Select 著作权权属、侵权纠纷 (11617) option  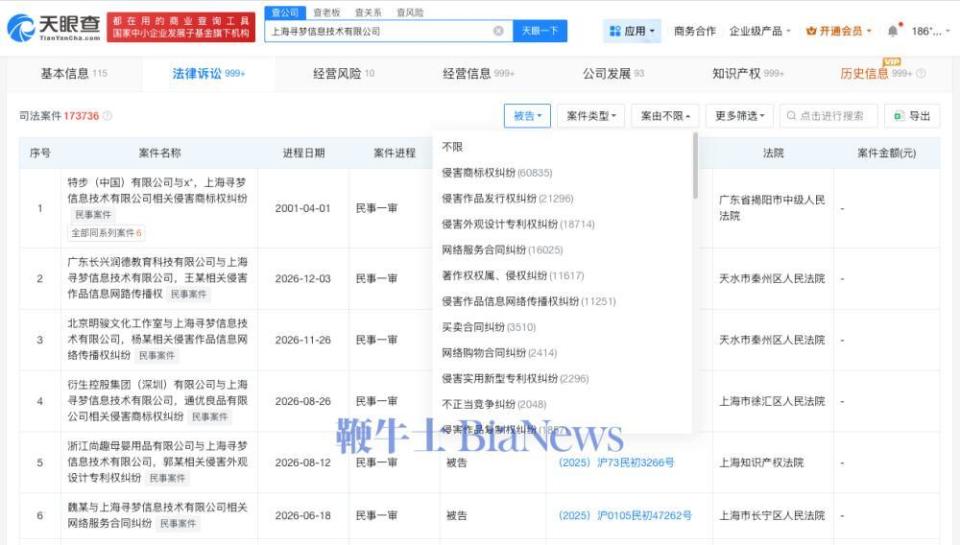click(512, 276)
